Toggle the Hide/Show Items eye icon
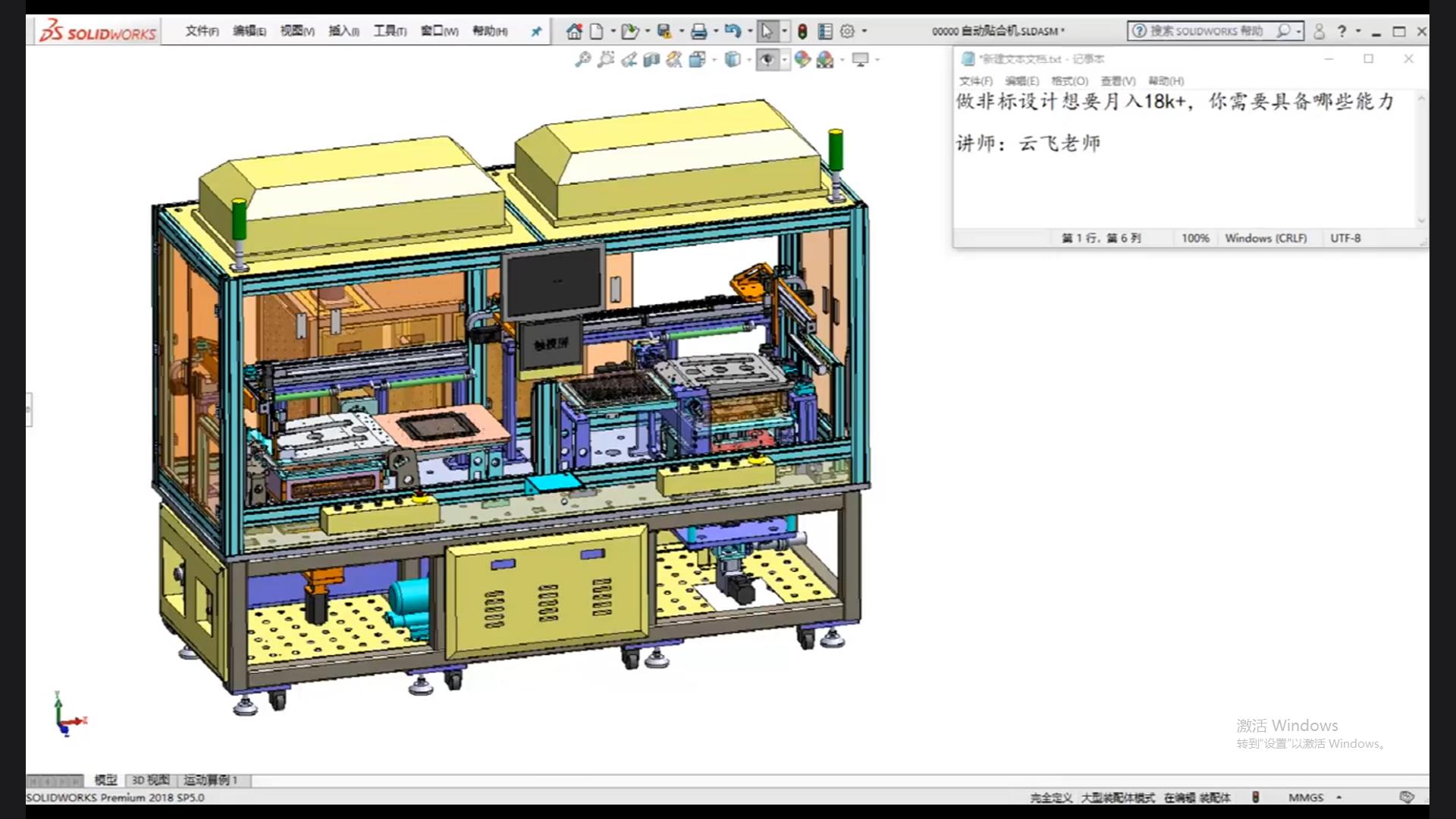This screenshot has height=819, width=1456. [x=767, y=59]
